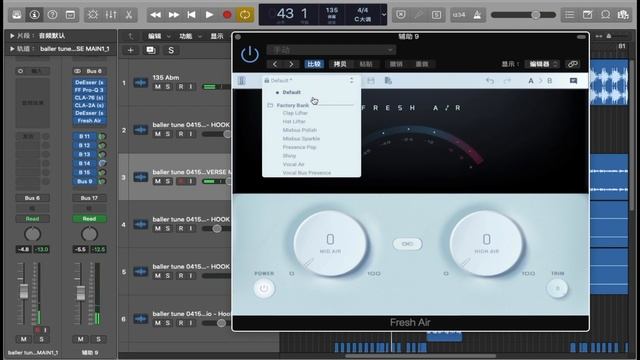
Task: Click the save-as preset icon
Action: tap(388, 81)
